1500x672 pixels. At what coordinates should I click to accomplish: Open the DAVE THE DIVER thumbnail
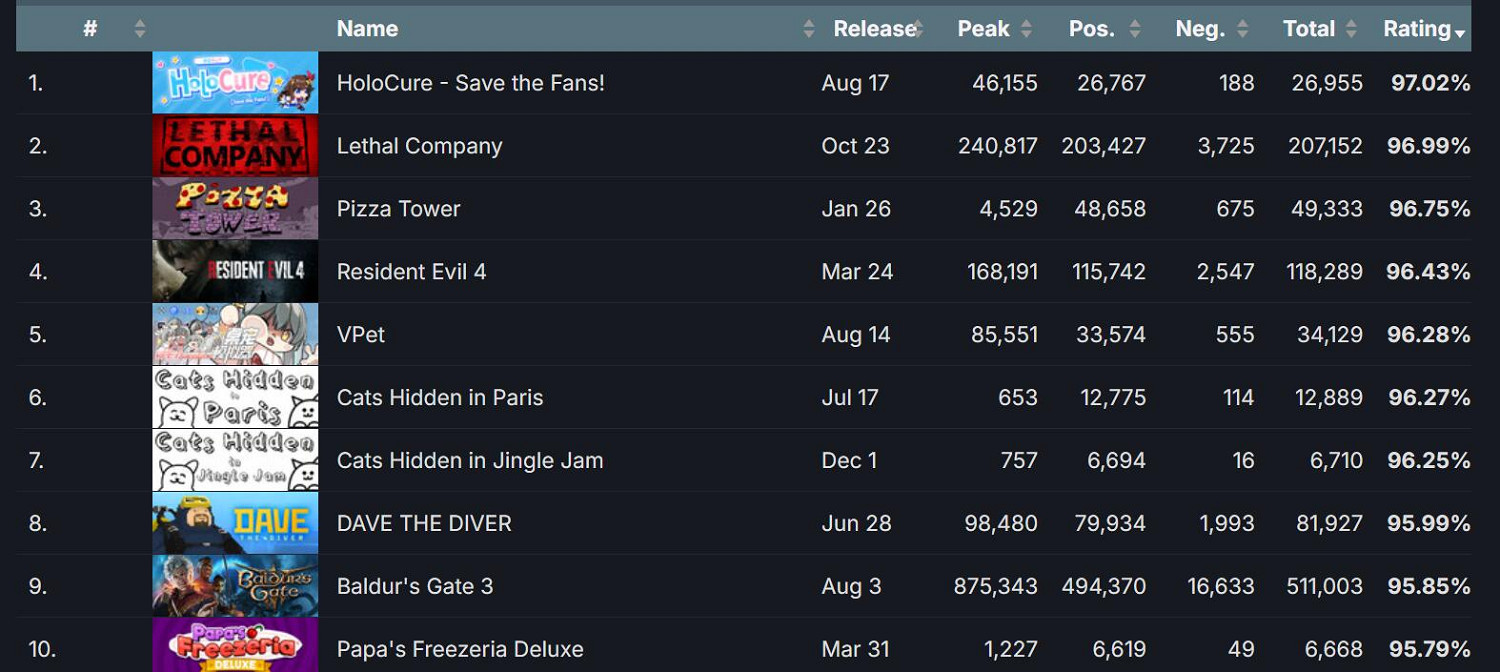[235, 523]
